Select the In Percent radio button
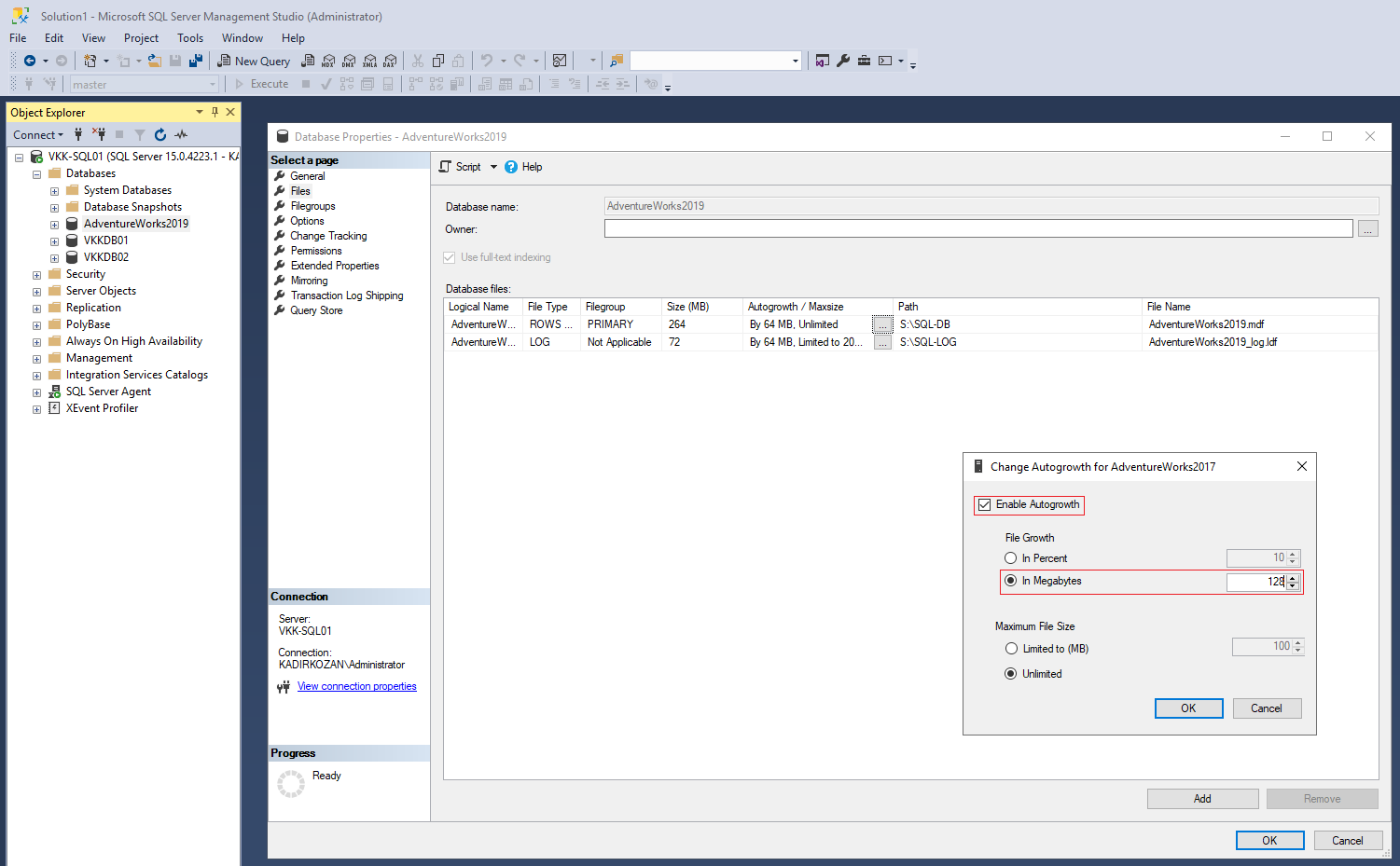The width and height of the screenshot is (1400, 866). 1010,557
